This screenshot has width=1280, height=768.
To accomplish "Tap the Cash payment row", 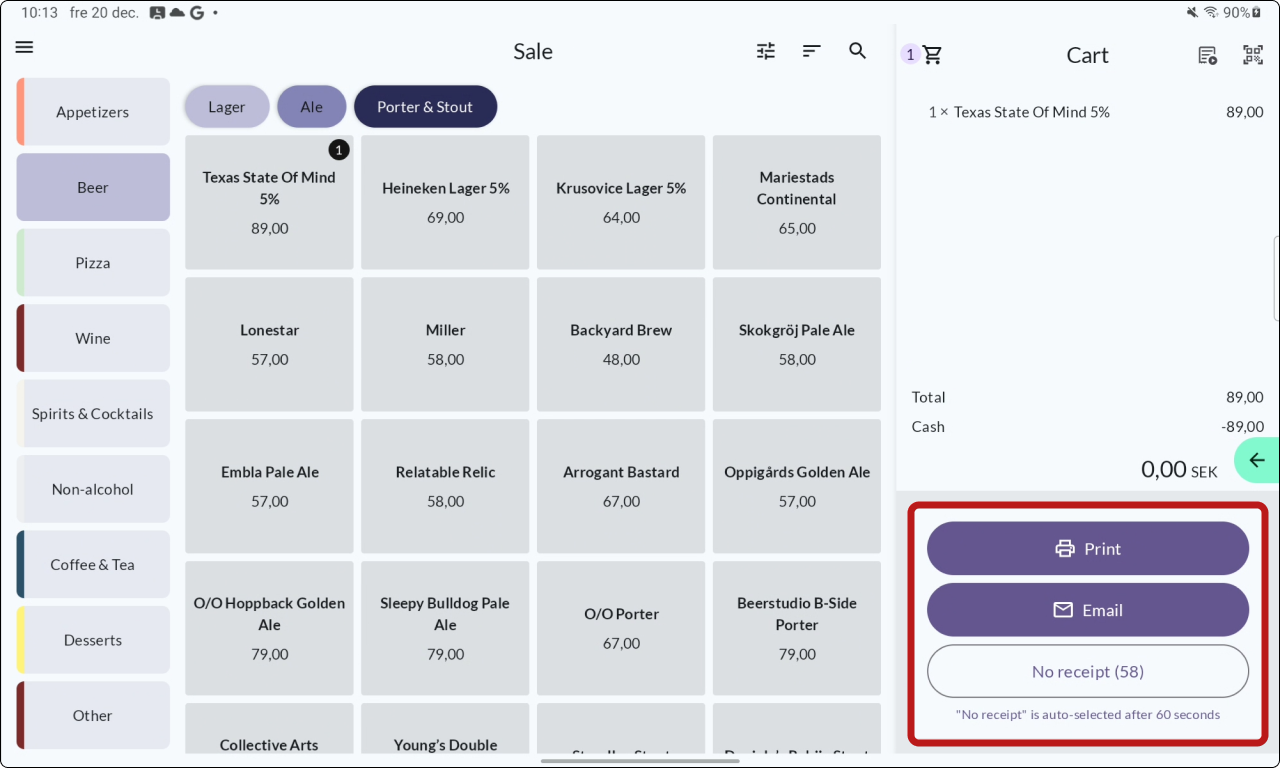I will [x=1088, y=426].
